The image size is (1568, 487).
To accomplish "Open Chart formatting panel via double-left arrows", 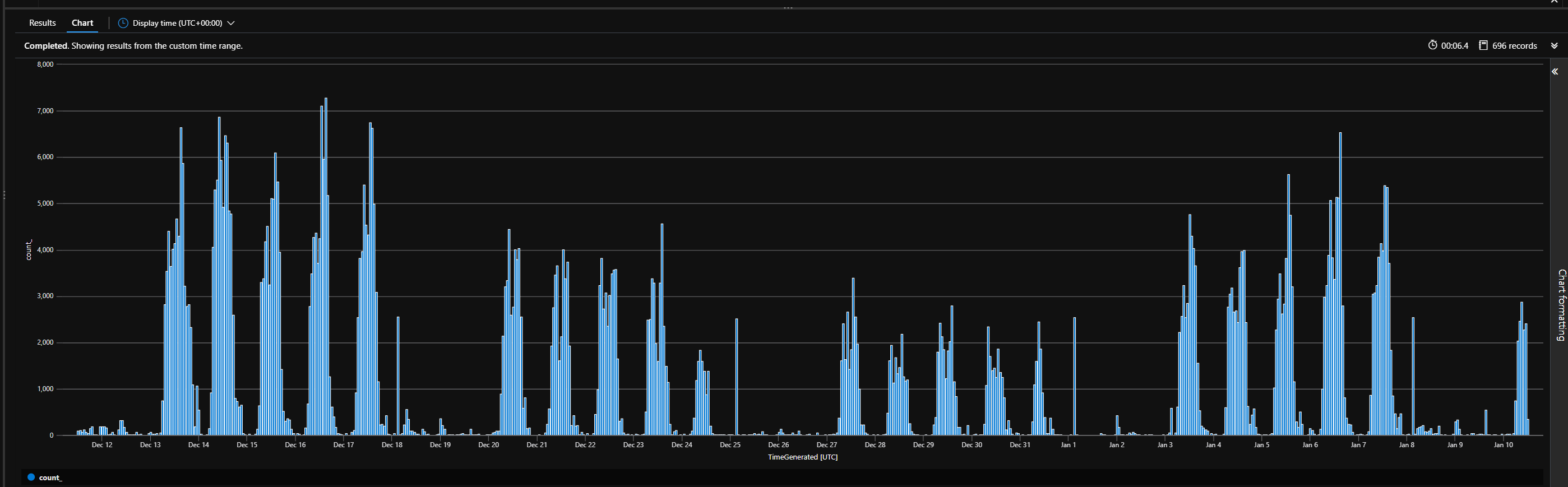I will [1555, 72].
